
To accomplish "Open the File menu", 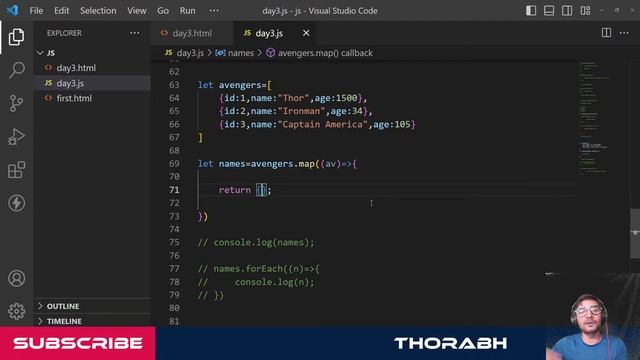I will 36,11.
